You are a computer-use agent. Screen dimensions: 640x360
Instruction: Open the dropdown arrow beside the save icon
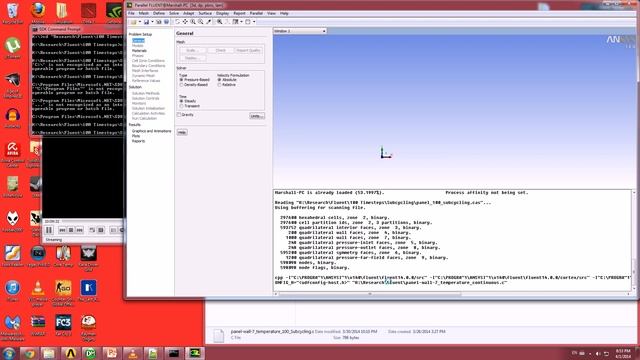(x=152, y=22)
